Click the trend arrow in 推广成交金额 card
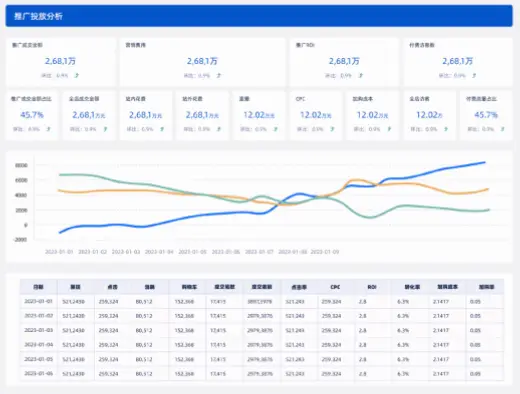The height and width of the screenshot is (394, 520). pyautogui.click(x=77, y=76)
